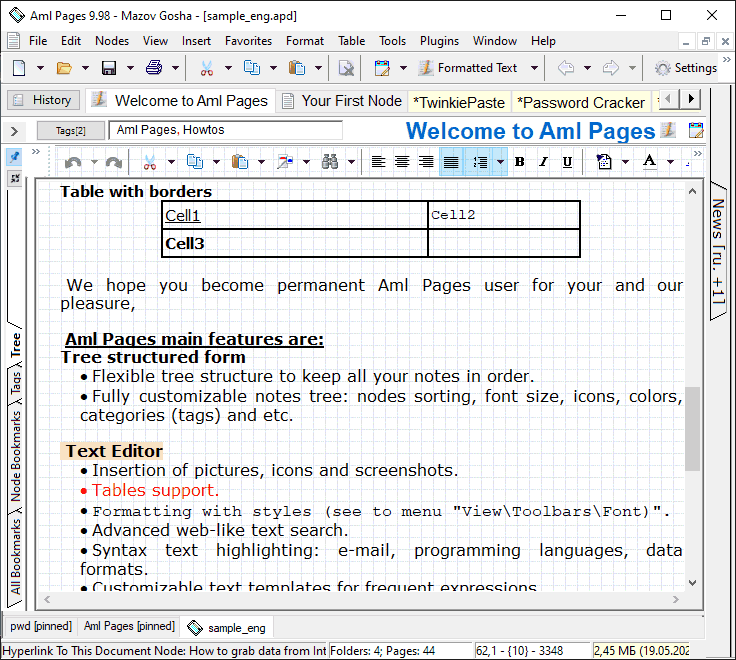Toggle underline formatting

[x=567, y=162]
